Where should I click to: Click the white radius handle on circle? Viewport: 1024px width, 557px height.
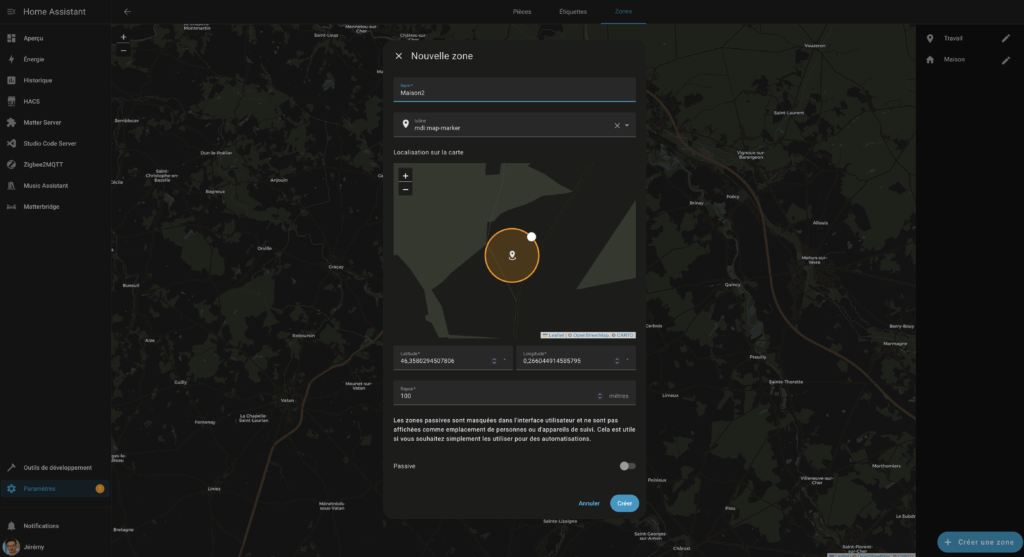pyautogui.click(x=532, y=237)
